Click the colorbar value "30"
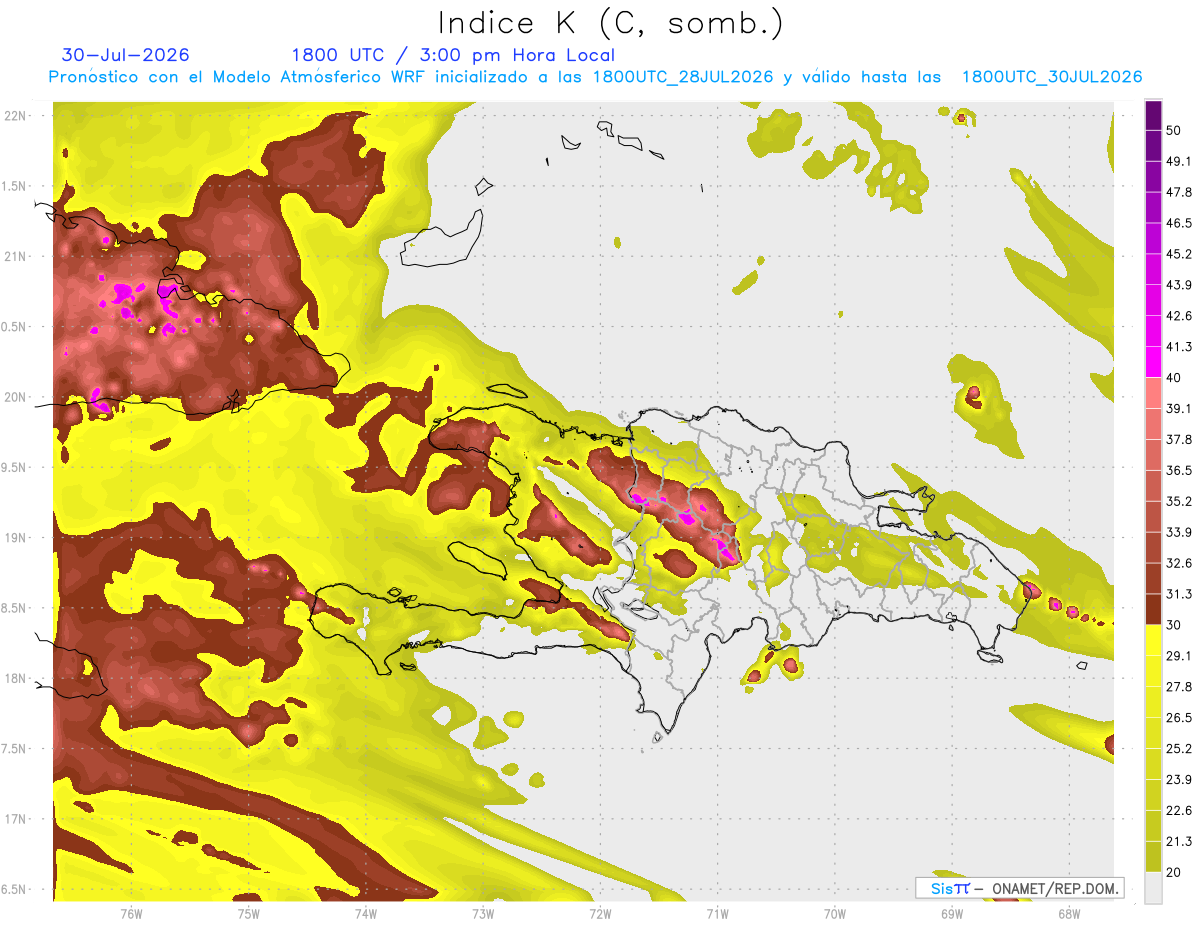 [1175, 625]
